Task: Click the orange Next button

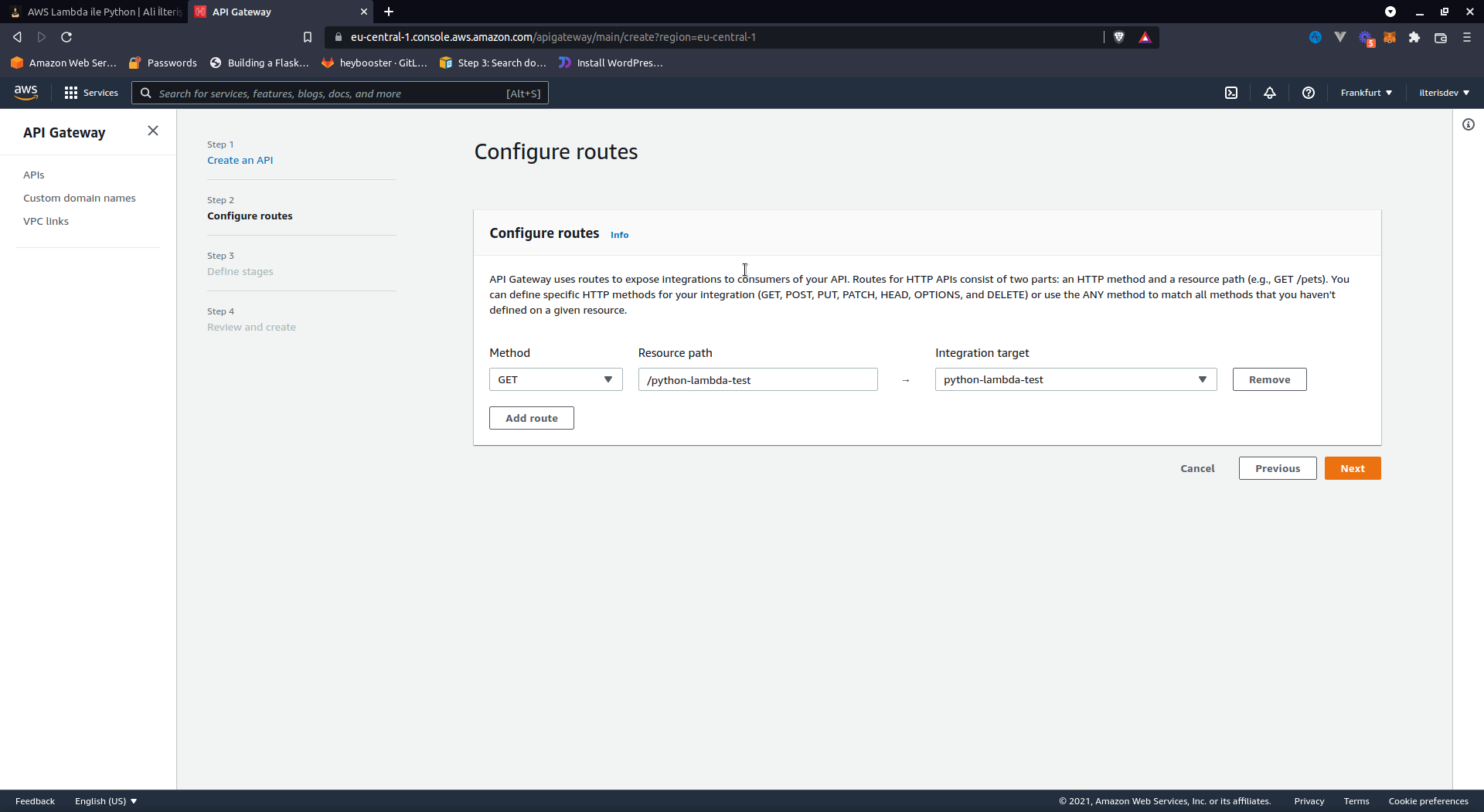Action: pos(1352,468)
